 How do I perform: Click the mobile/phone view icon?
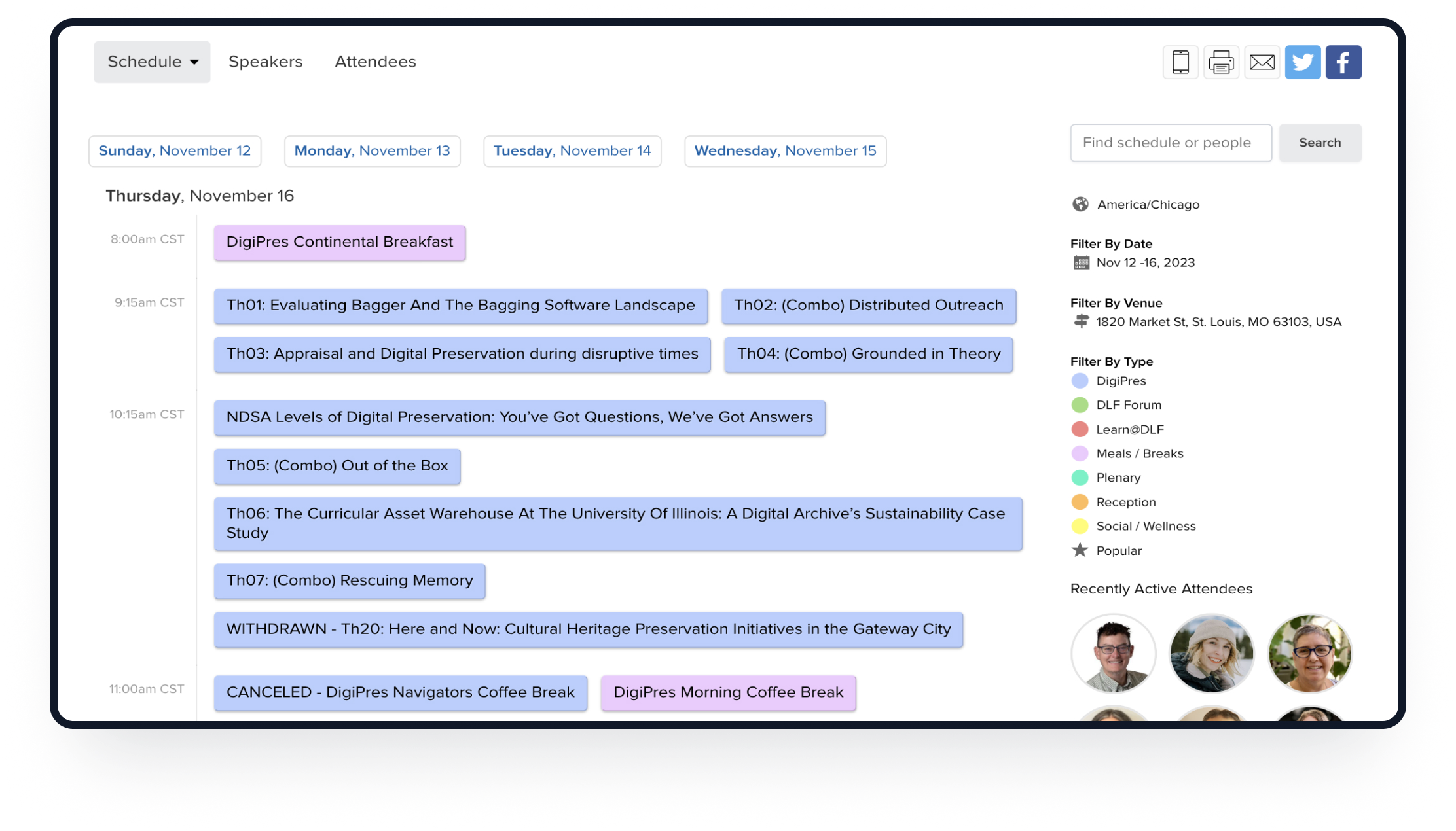click(x=1181, y=62)
